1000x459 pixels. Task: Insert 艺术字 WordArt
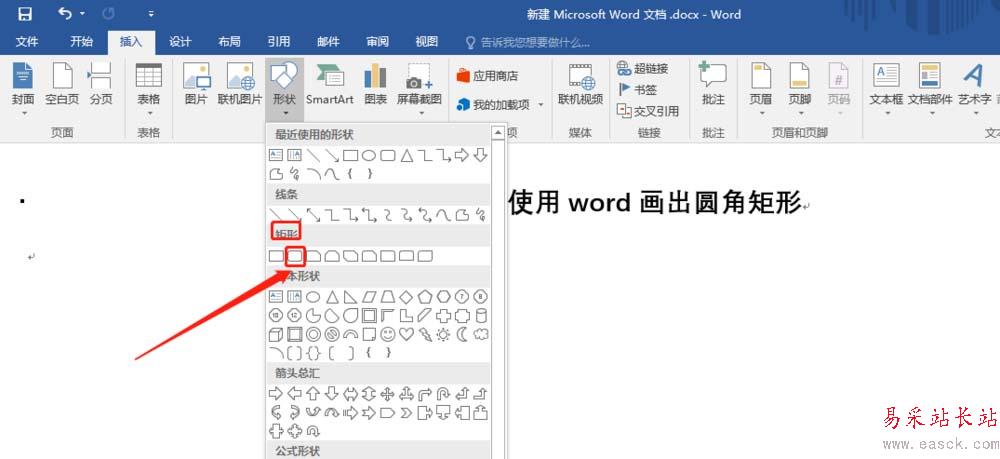click(975, 89)
